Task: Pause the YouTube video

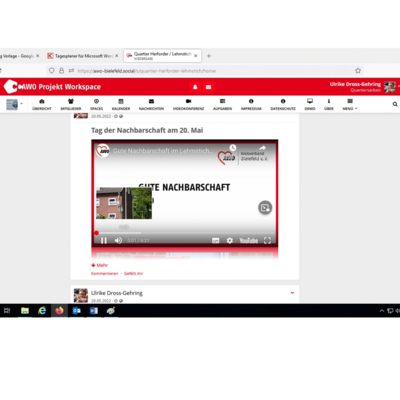Action: (x=104, y=240)
